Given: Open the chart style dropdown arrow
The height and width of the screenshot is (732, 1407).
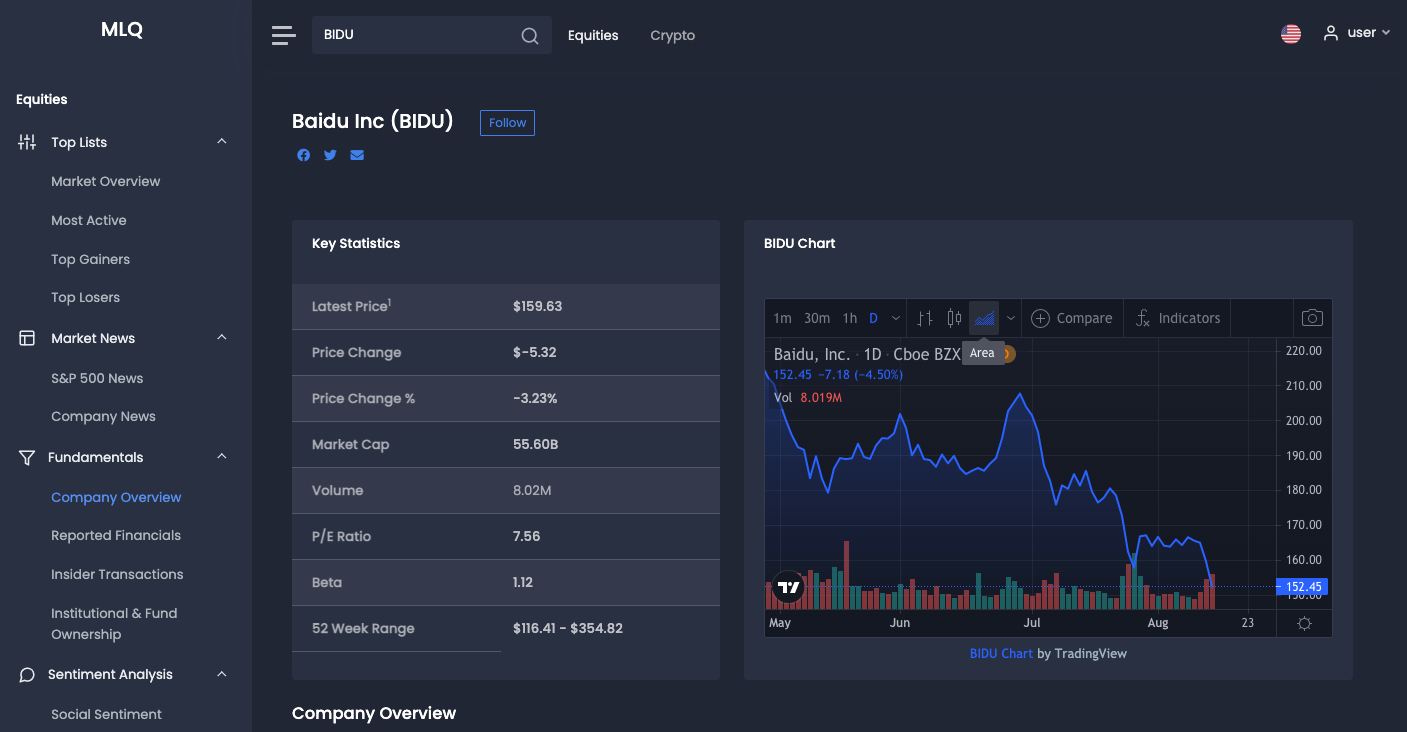Looking at the screenshot, I should pyautogui.click(x=1011, y=318).
